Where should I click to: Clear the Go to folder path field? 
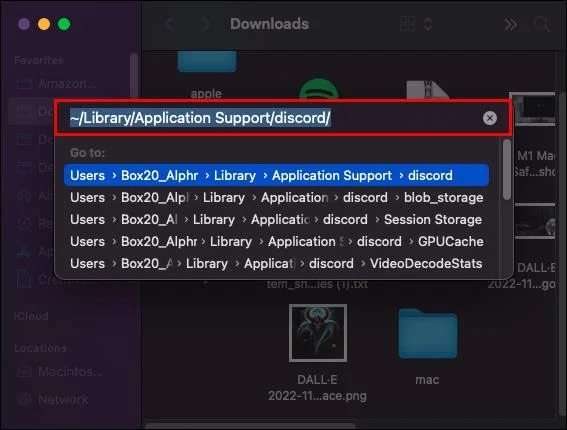click(490, 118)
